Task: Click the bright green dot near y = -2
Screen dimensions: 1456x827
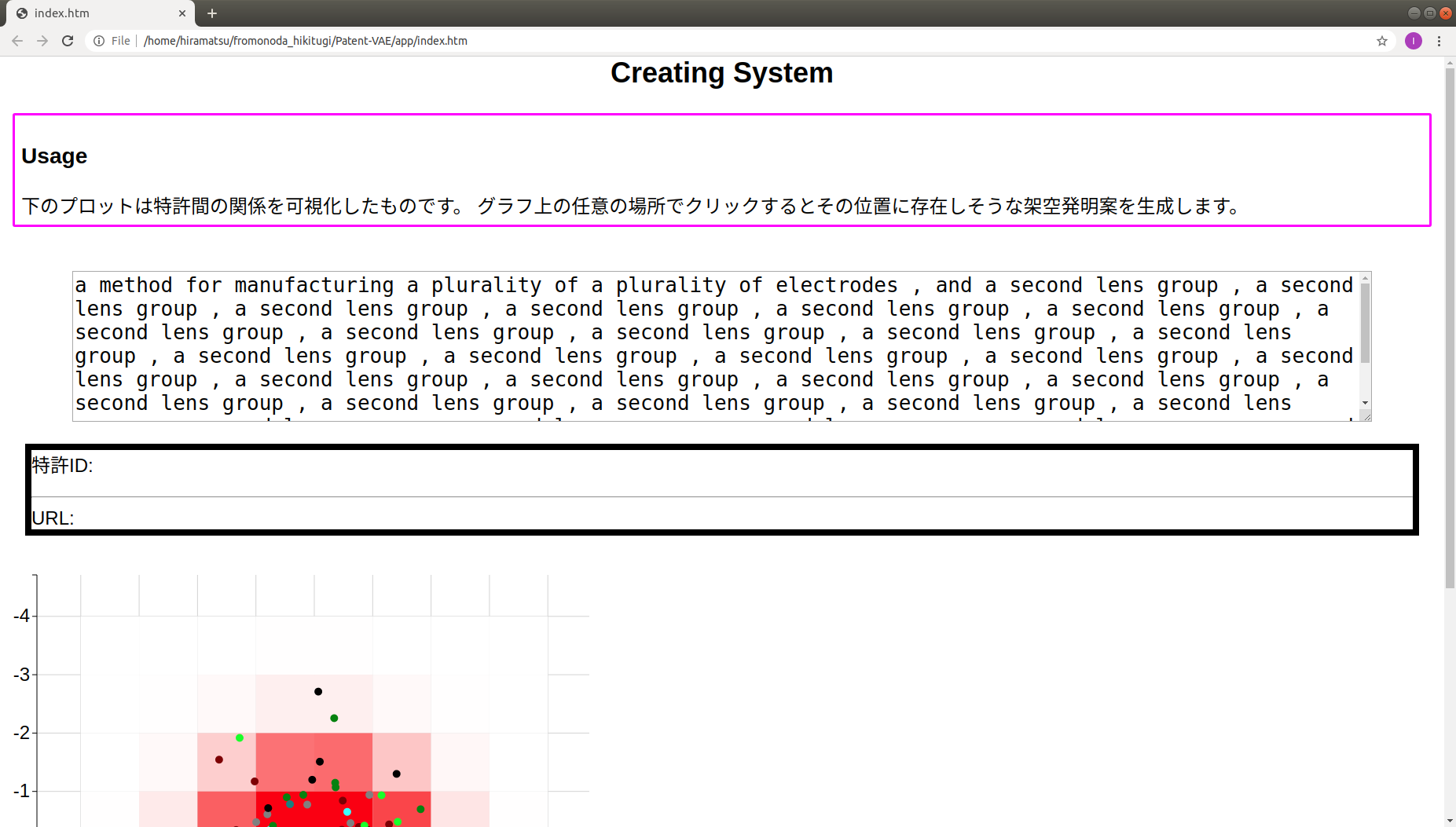Action: point(240,738)
